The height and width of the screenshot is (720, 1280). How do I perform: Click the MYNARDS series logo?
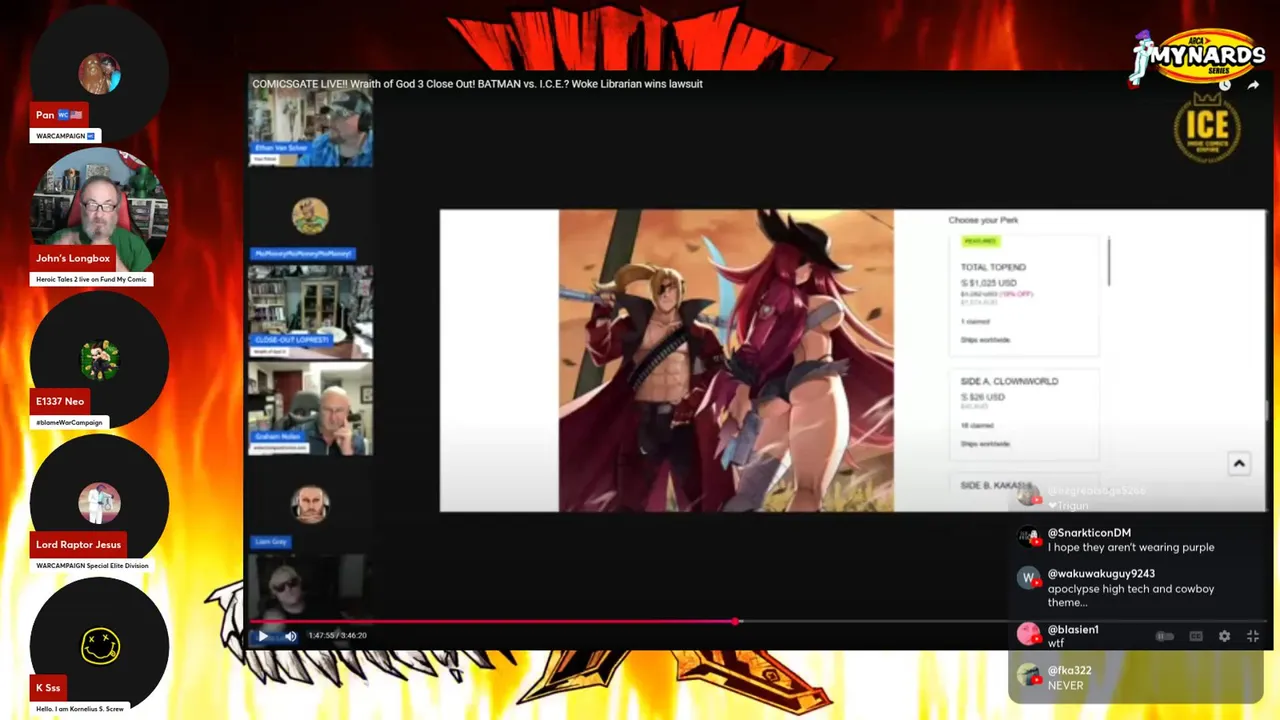coord(1198,58)
